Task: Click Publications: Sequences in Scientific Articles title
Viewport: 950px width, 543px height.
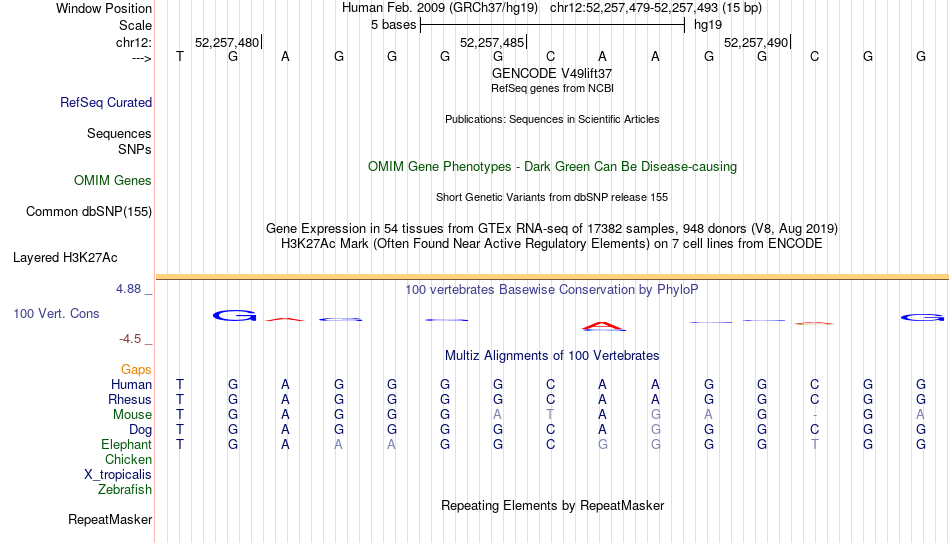Action: (552, 119)
